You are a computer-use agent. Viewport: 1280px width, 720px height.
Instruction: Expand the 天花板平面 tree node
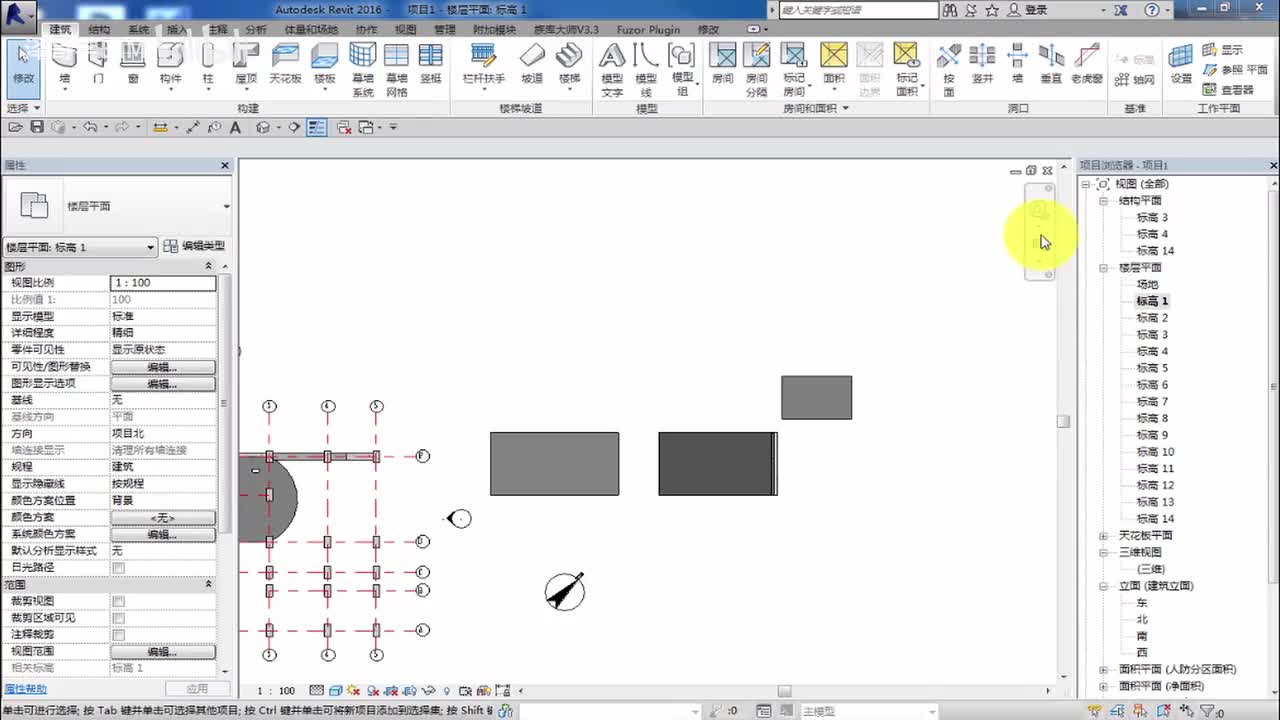(x=1104, y=536)
